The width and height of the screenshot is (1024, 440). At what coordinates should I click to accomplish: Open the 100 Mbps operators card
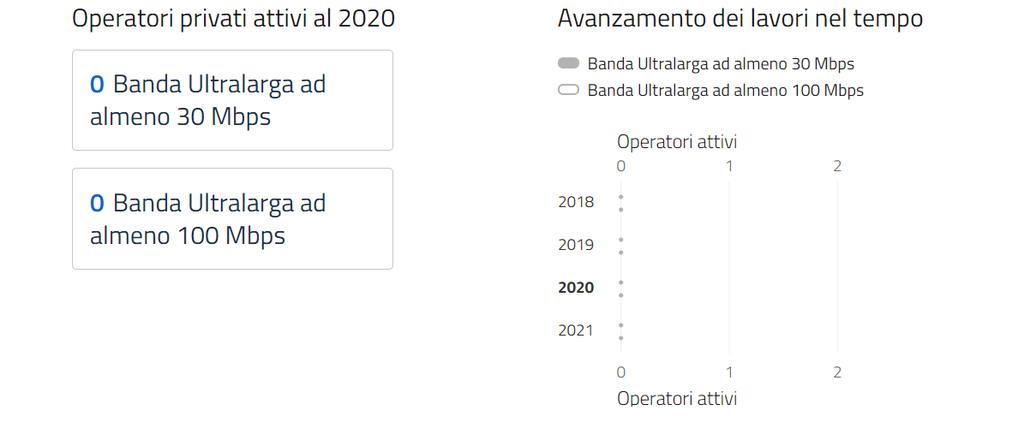pos(232,218)
